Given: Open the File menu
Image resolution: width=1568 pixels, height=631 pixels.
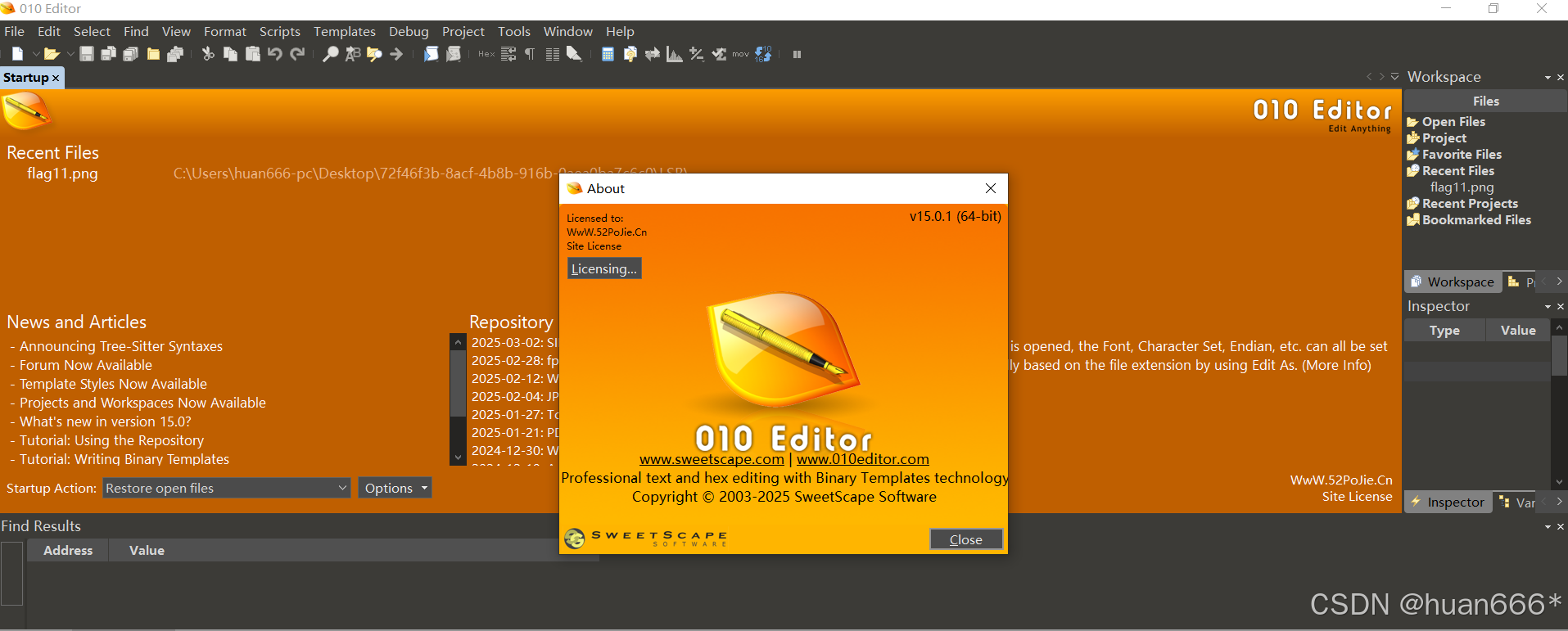Looking at the screenshot, I should pos(14,31).
